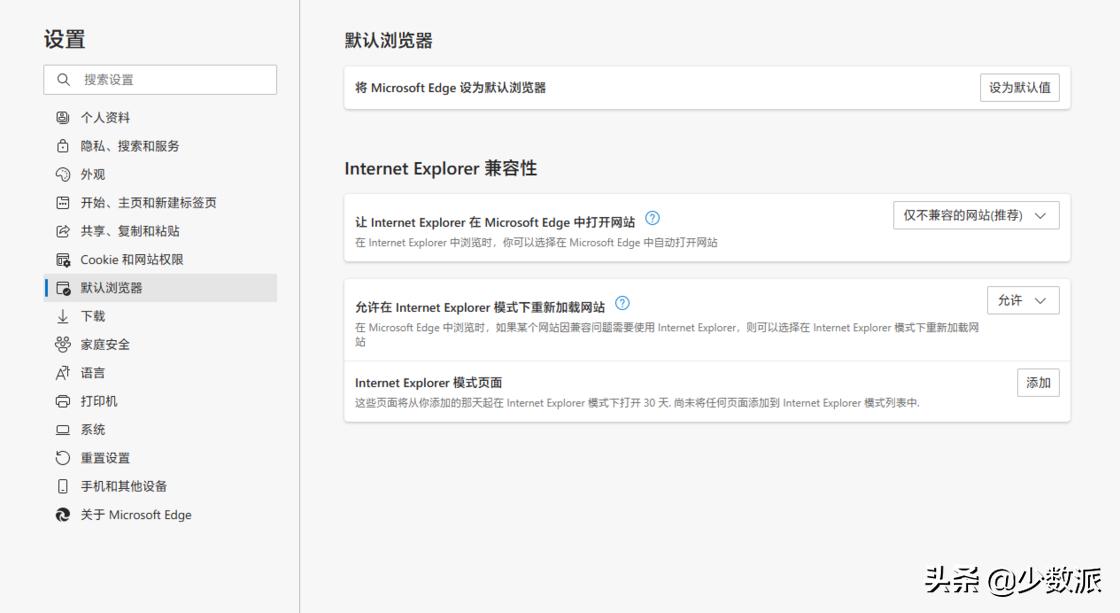Open the help icon next to IE compatibility setting
The image size is (1120, 613).
(654, 219)
